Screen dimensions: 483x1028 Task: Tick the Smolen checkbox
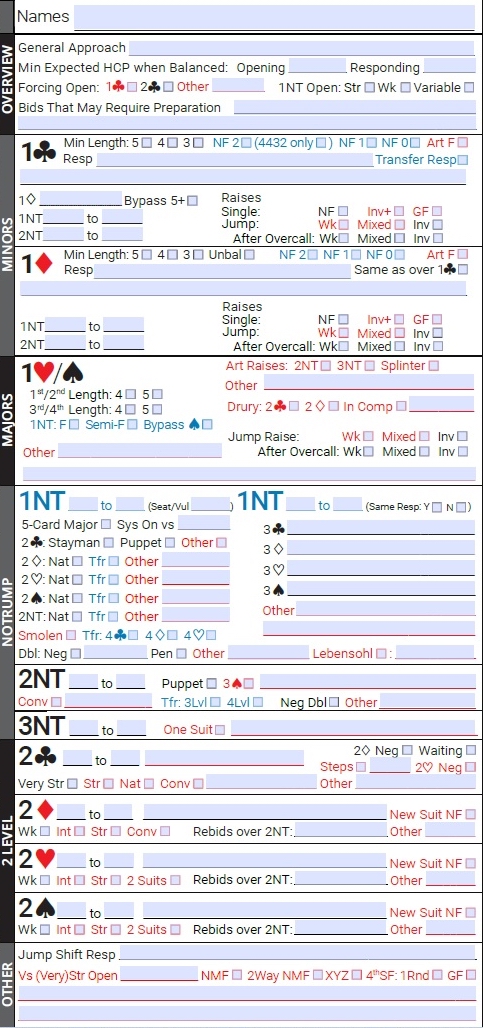tap(71, 635)
